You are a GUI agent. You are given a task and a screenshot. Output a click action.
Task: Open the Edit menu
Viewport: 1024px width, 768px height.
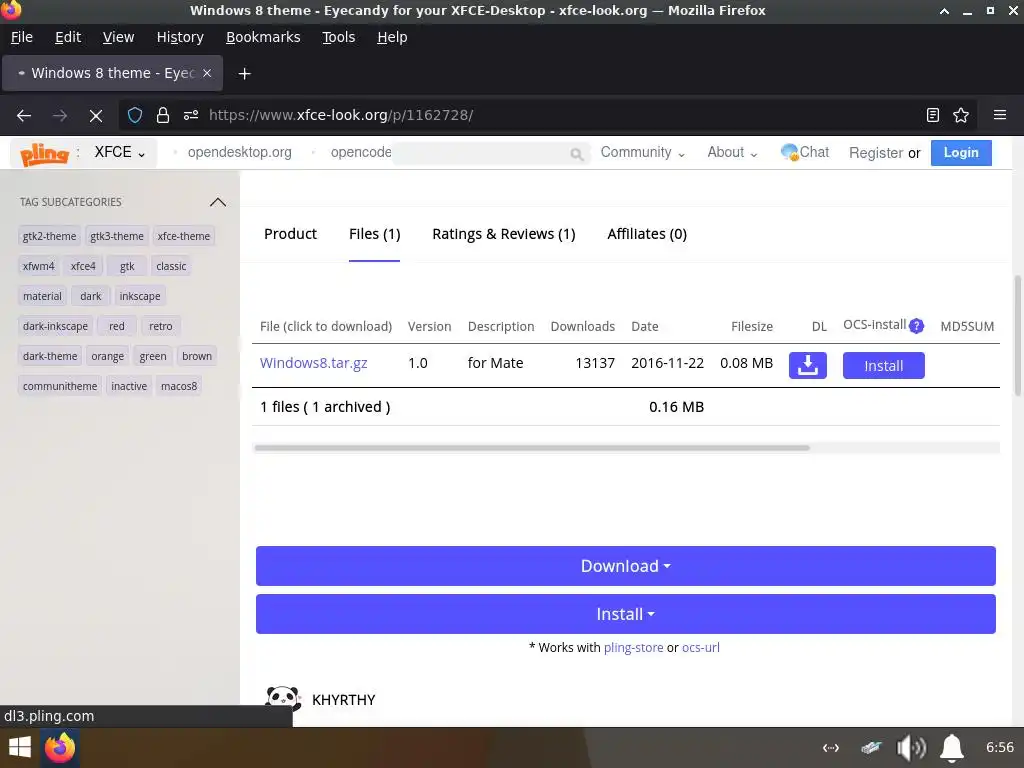click(68, 37)
